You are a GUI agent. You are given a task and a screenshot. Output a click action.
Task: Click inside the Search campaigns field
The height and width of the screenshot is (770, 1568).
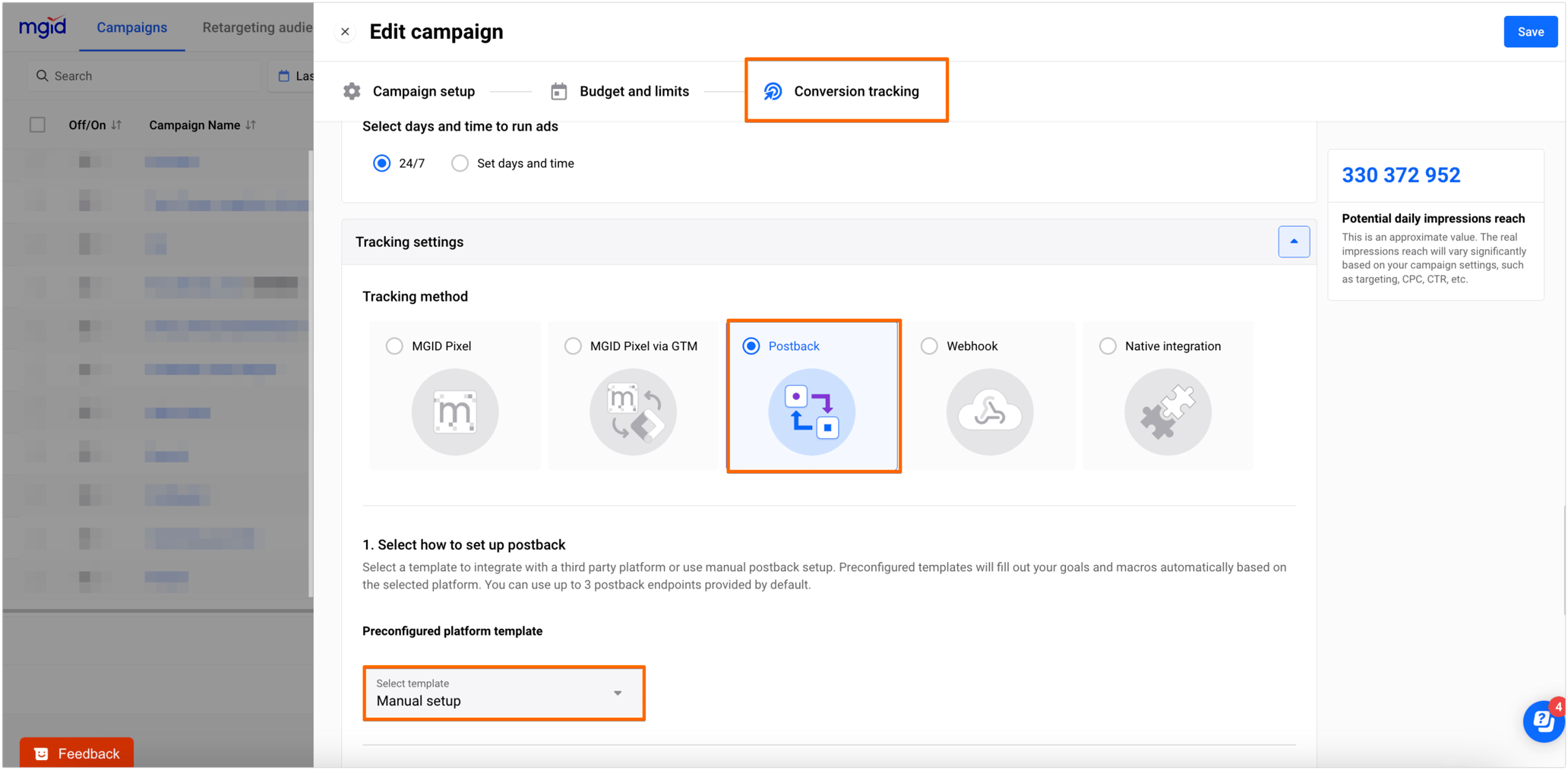click(143, 75)
